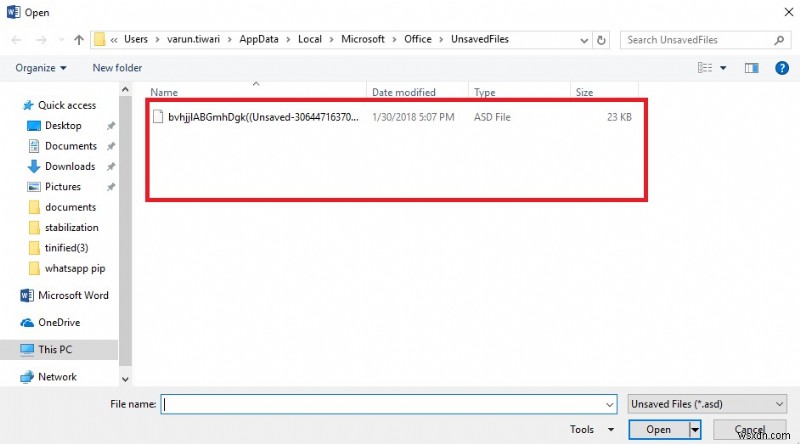Click the Quick access star icon
The image size is (800, 444).
[x=28, y=106]
